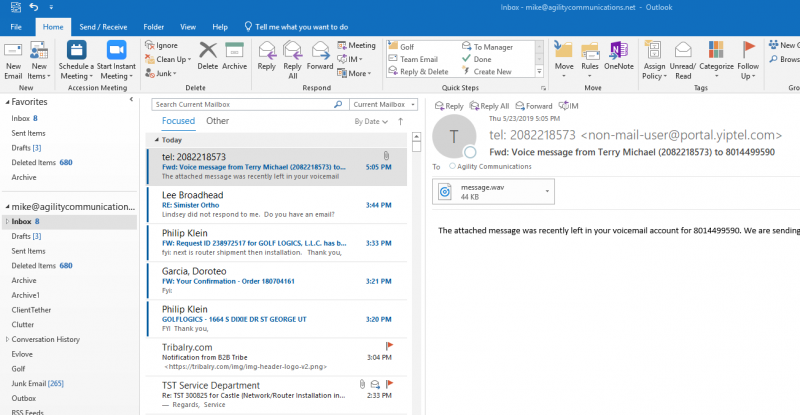Click the Reply ribbon button
Screen dimensions: 800x415
click(x=266, y=56)
